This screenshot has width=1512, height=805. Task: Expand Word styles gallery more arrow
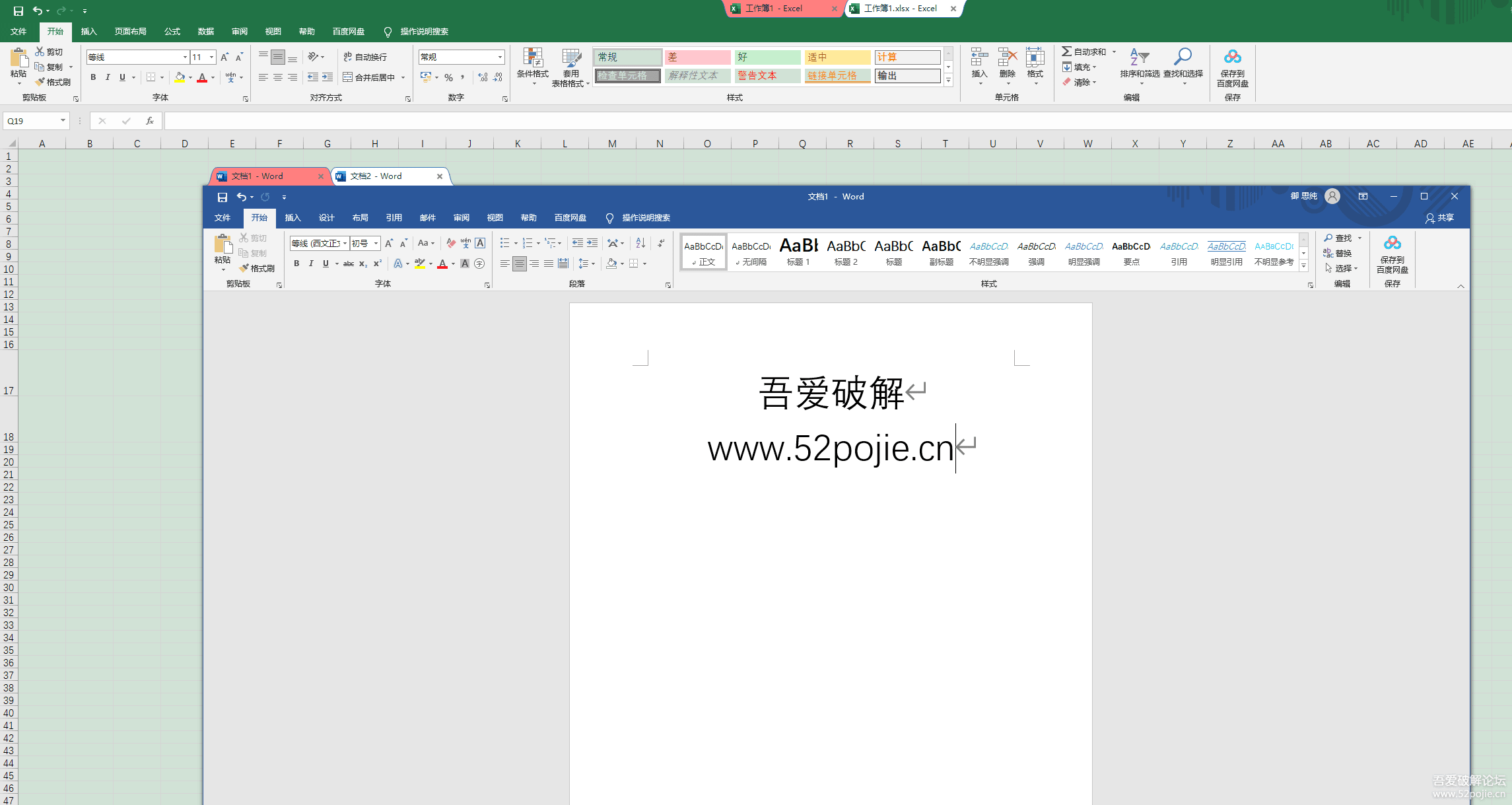(x=1303, y=265)
